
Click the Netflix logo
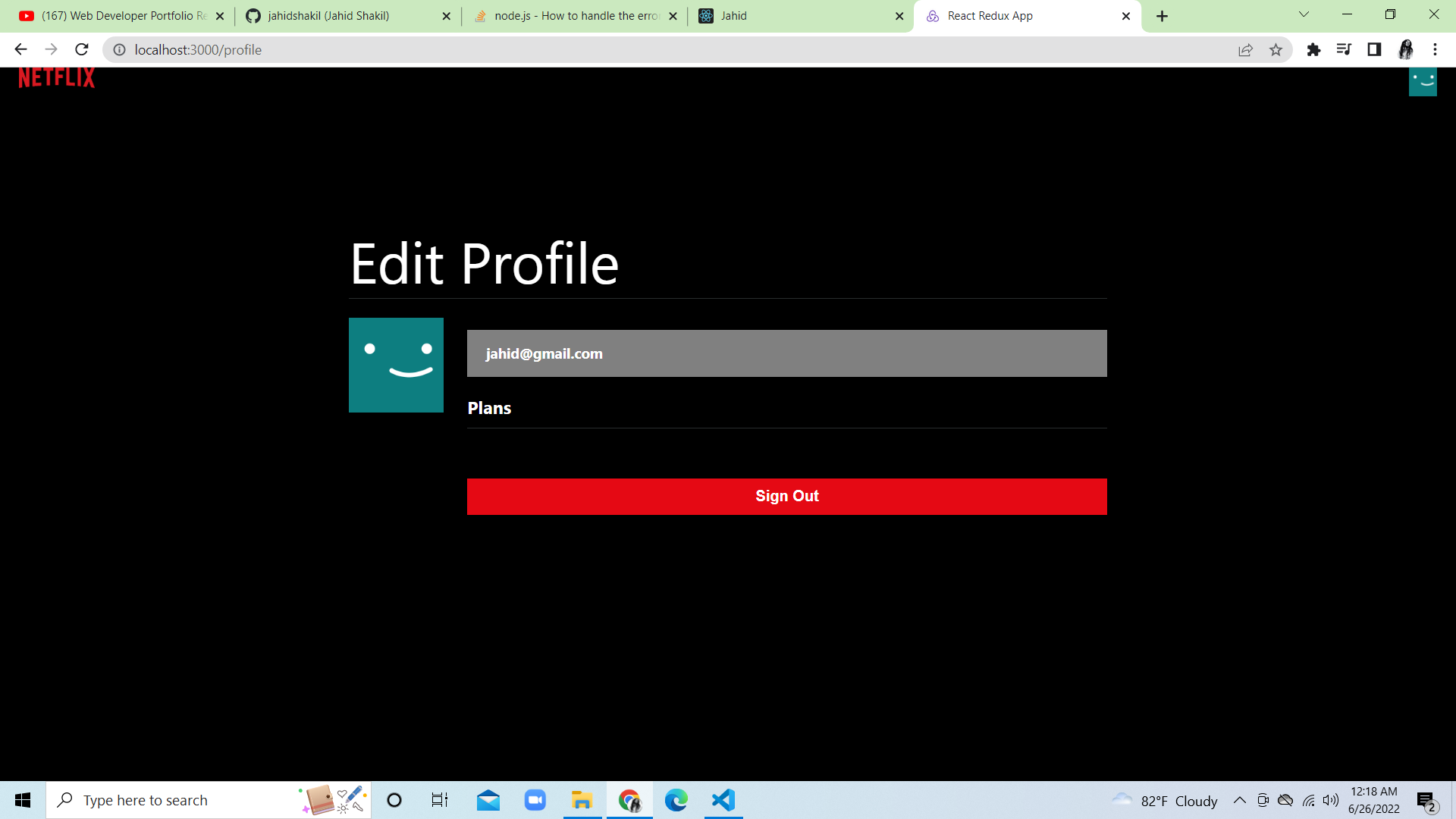pos(56,77)
